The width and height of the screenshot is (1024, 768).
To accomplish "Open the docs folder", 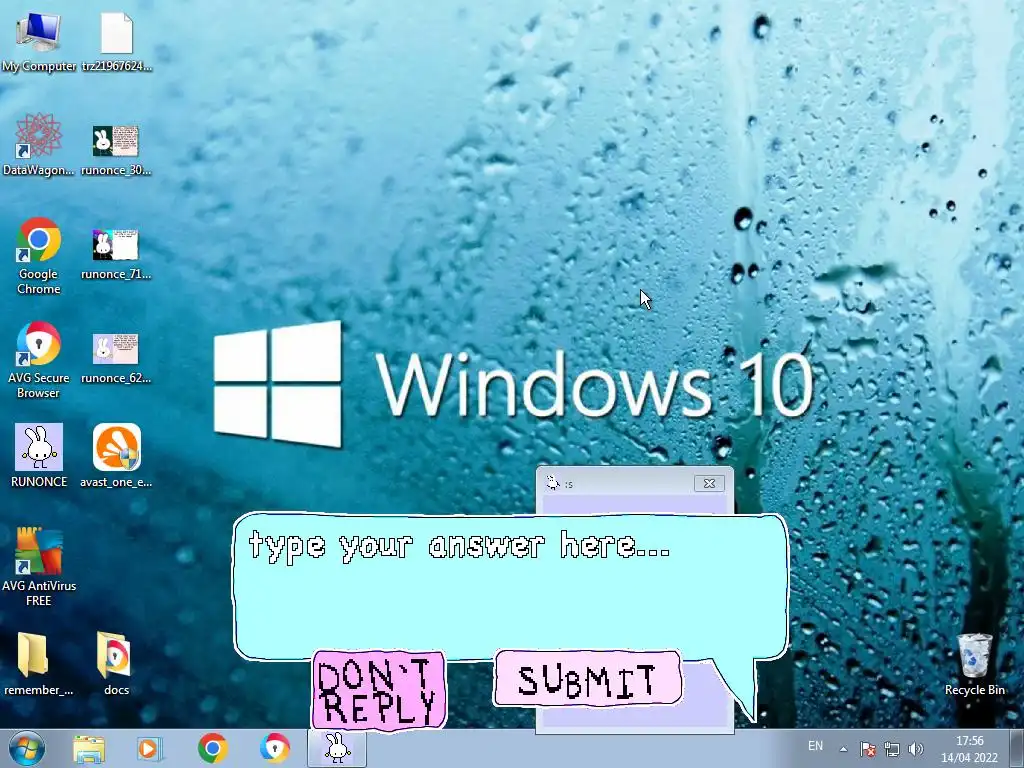I will 116,663.
